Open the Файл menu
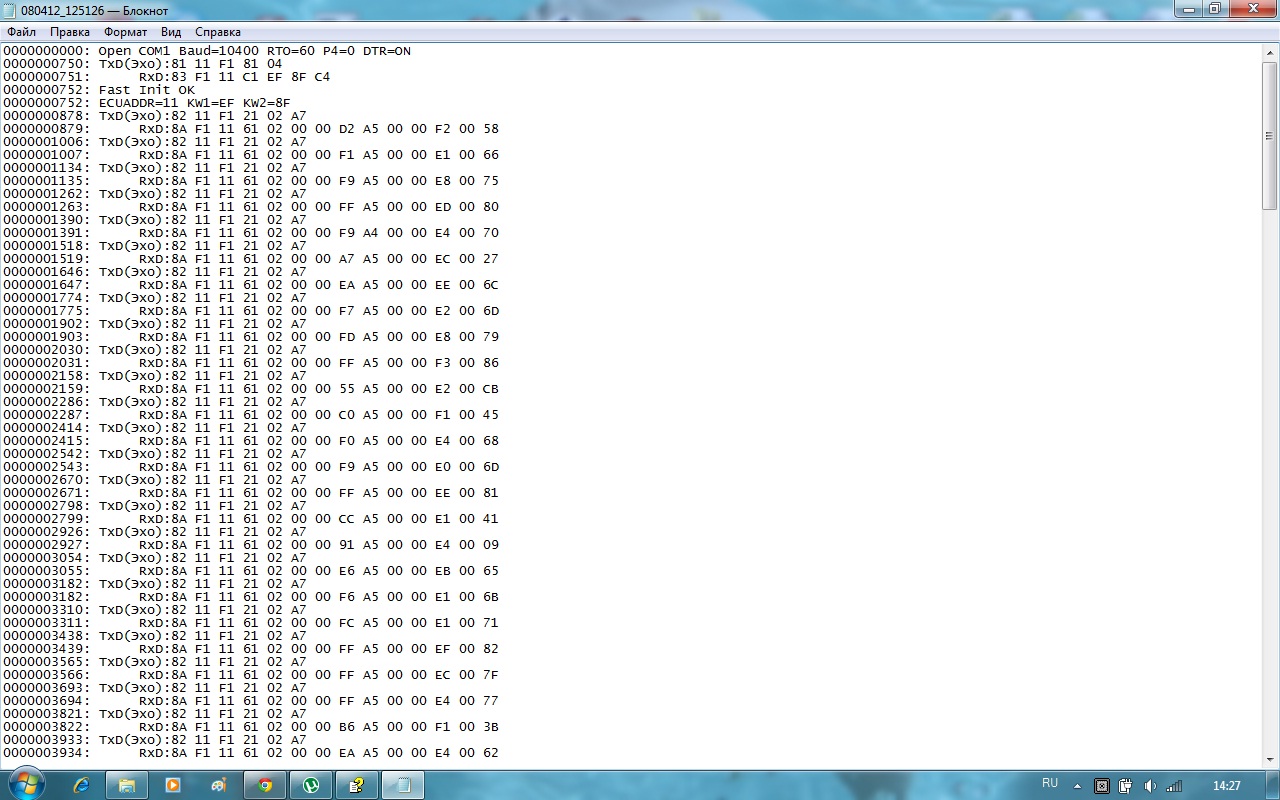Screen dimensions: 1280x800 21,32
